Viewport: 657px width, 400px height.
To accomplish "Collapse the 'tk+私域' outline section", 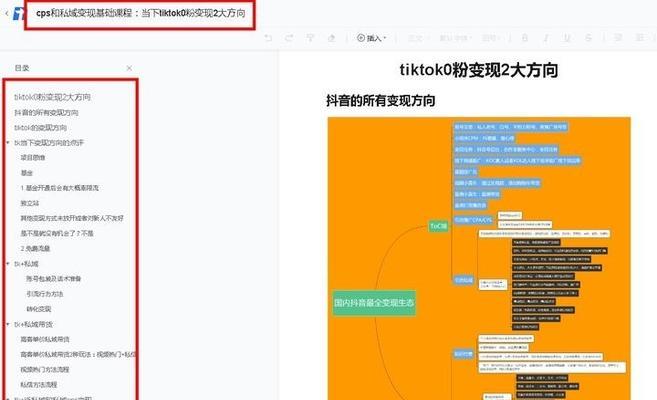I will (x=8, y=264).
